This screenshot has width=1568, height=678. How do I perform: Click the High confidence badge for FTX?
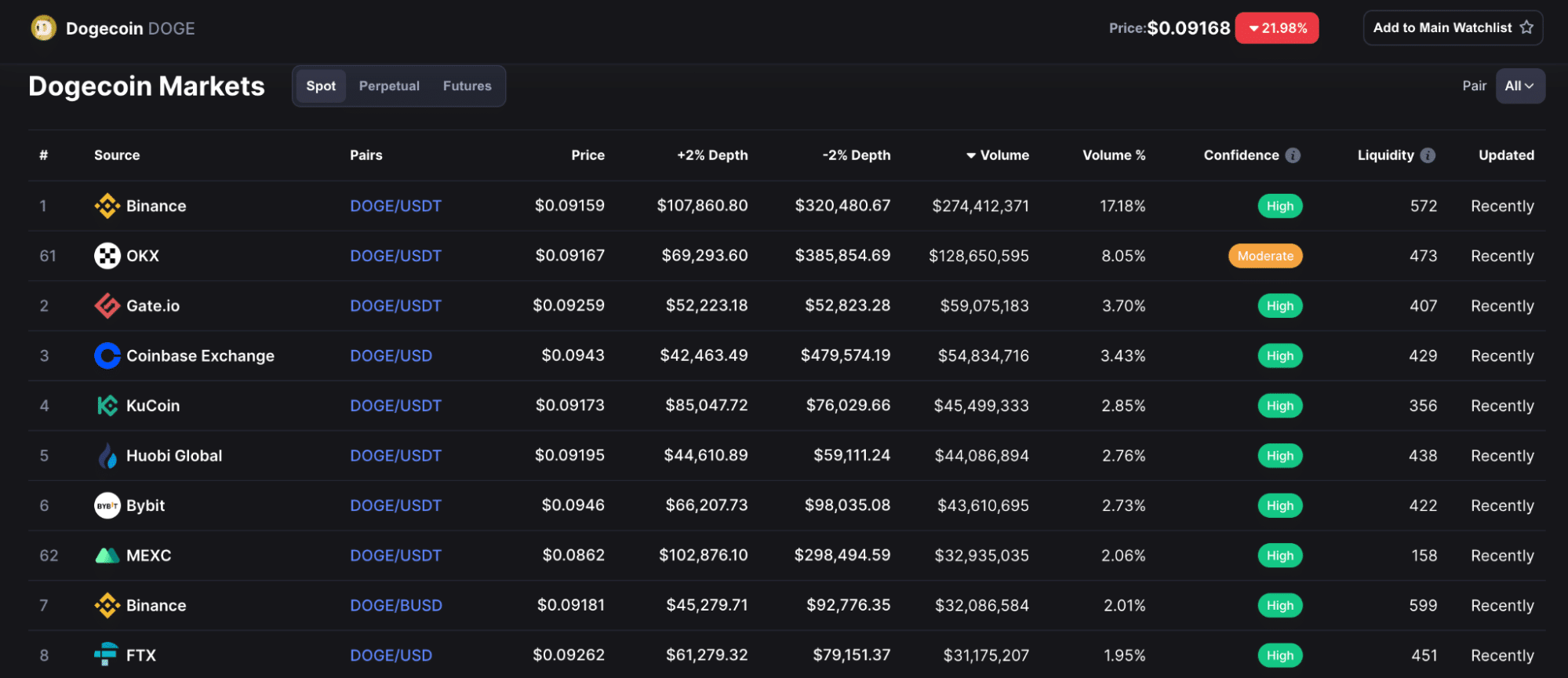click(1280, 655)
